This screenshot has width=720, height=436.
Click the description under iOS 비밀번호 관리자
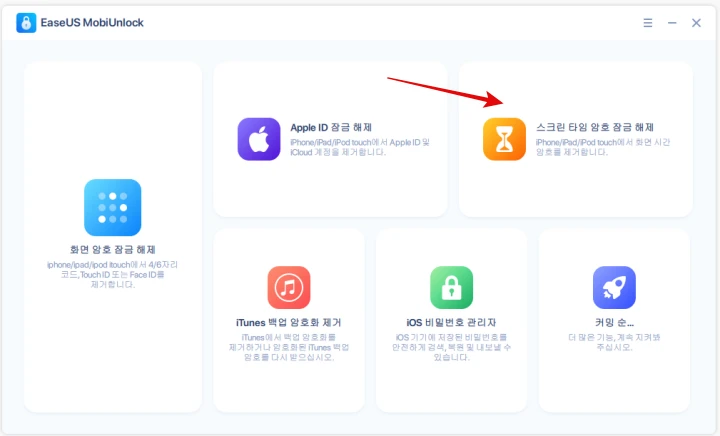451,347
